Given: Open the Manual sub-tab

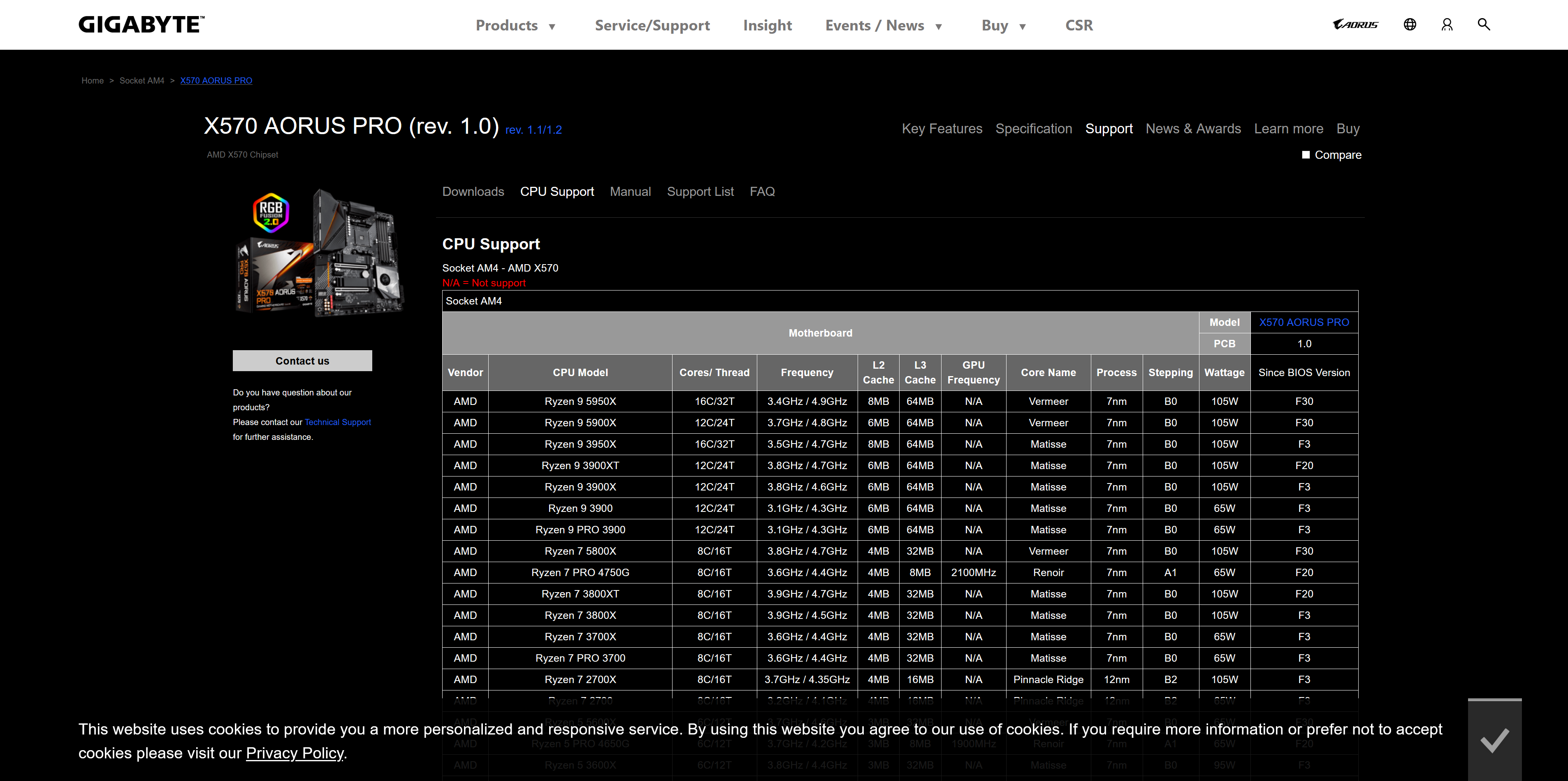Looking at the screenshot, I should point(630,191).
